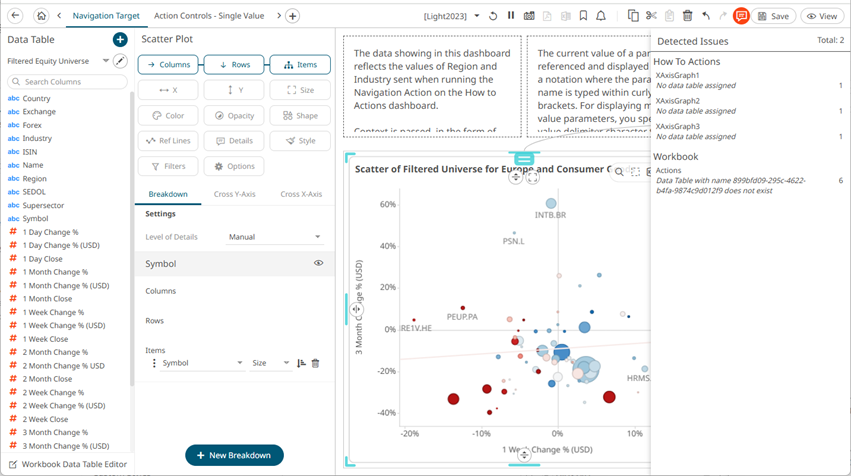Click the Search Columns input field

[70, 82]
